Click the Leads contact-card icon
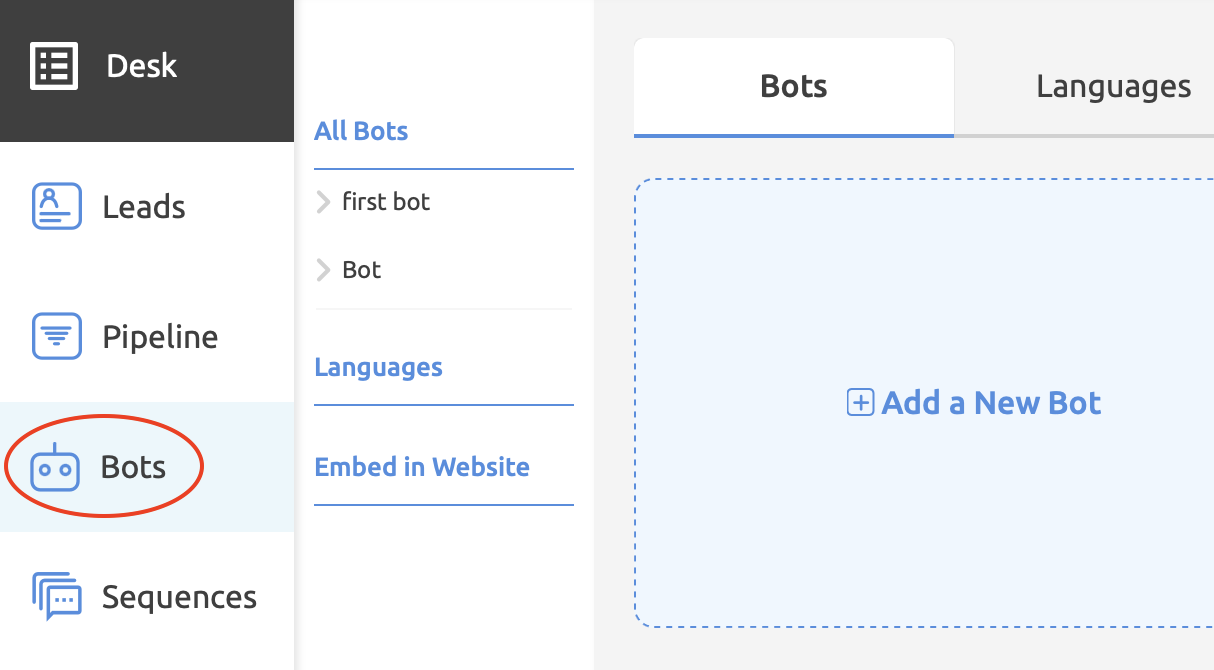The image size is (1214, 670). pyautogui.click(x=56, y=206)
